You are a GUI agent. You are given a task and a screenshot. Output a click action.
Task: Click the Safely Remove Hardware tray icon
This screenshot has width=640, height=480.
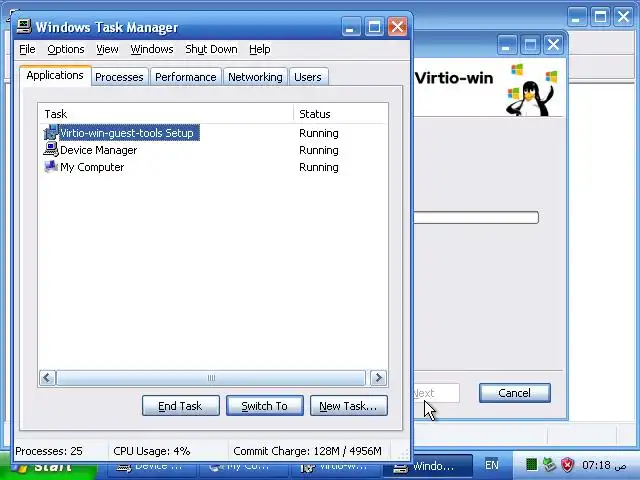click(x=549, y=464)
